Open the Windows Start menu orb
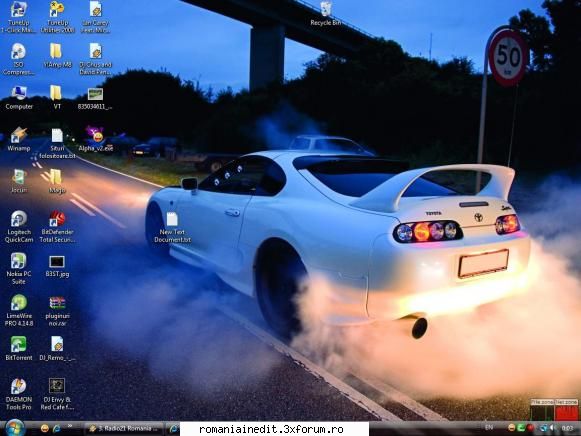581x436 pixels. coord(16,428)
